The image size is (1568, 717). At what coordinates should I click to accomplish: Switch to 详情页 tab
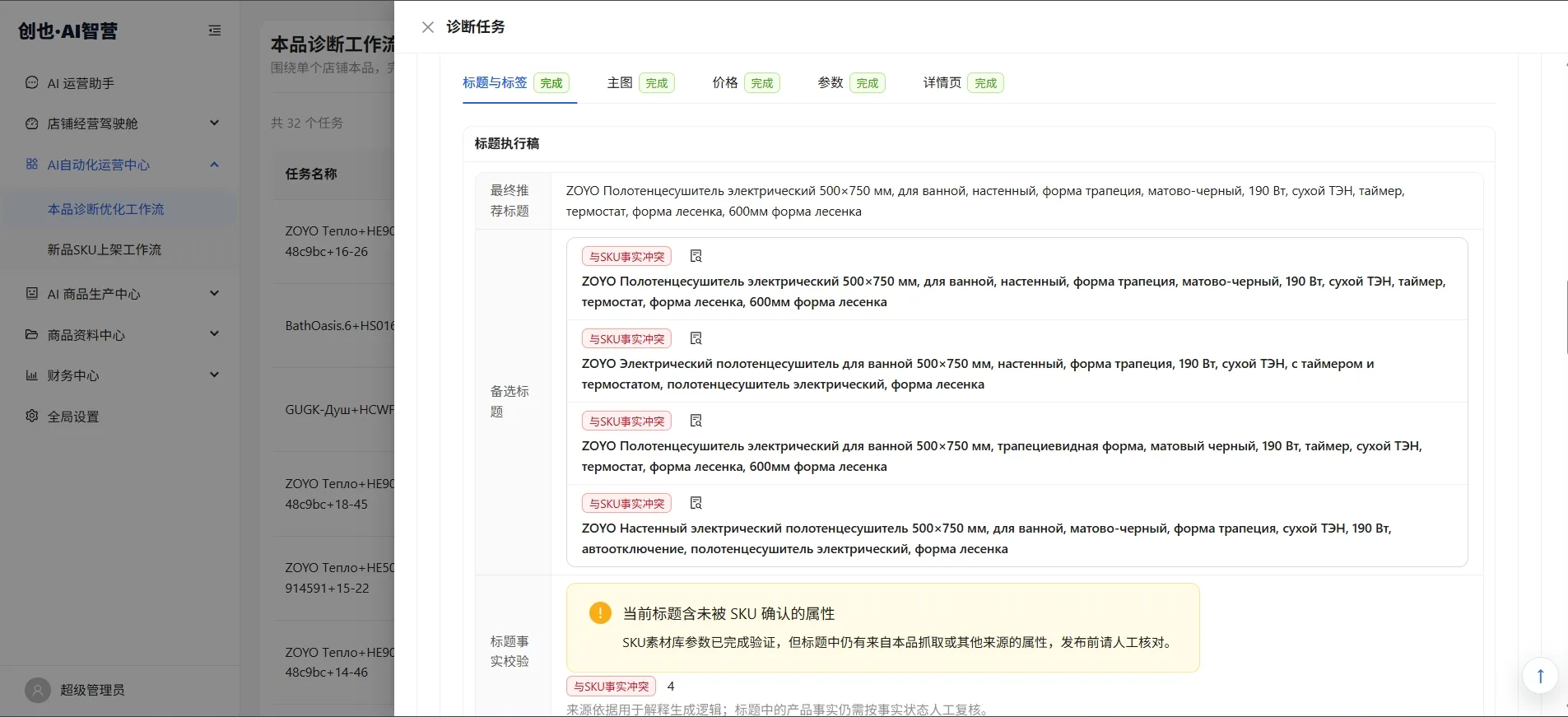(963, 82)
